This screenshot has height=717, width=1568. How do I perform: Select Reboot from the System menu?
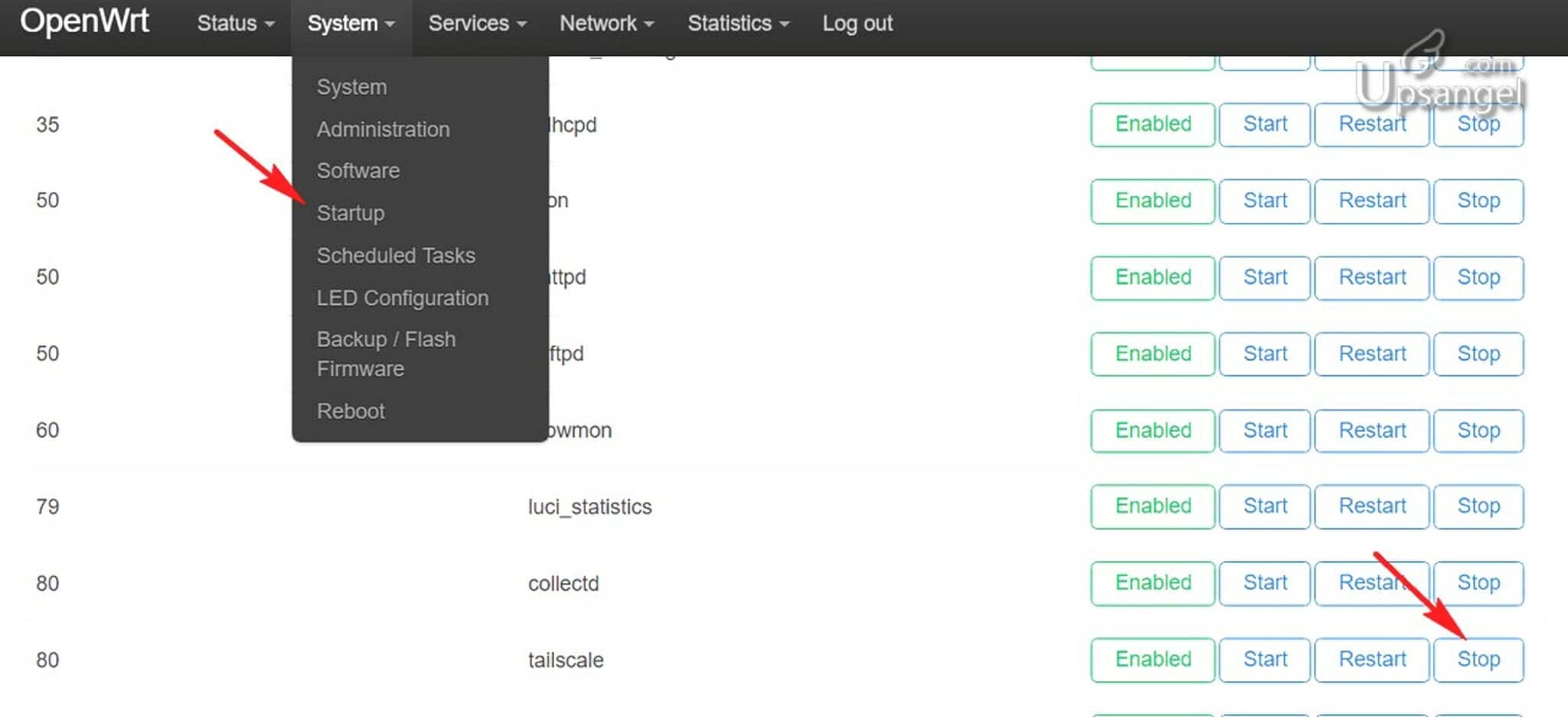[351, 411]
